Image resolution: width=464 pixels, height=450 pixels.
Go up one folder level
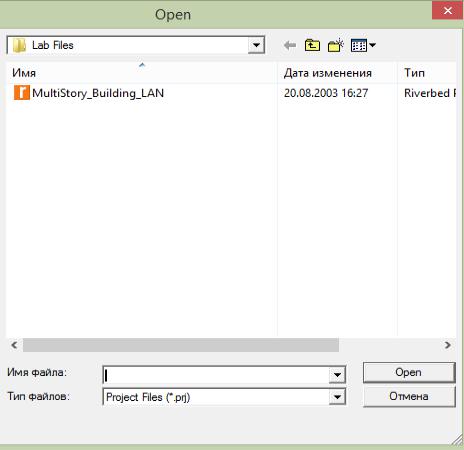[x=312, y=45]
